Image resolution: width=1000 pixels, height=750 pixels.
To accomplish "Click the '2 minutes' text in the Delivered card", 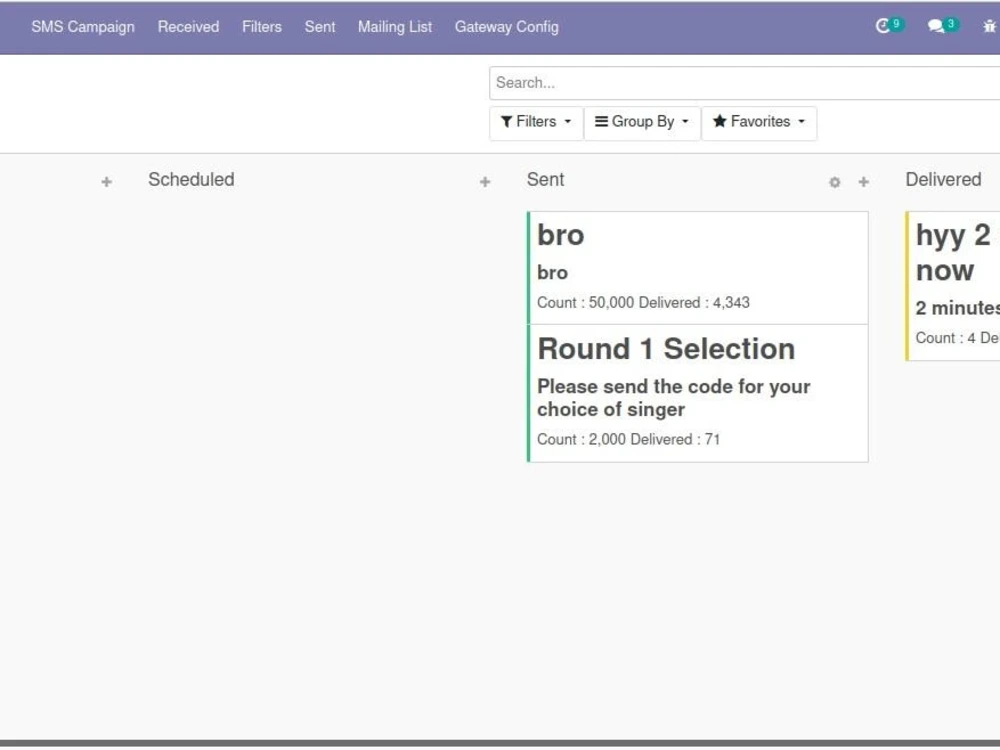I will pos(957,309).
